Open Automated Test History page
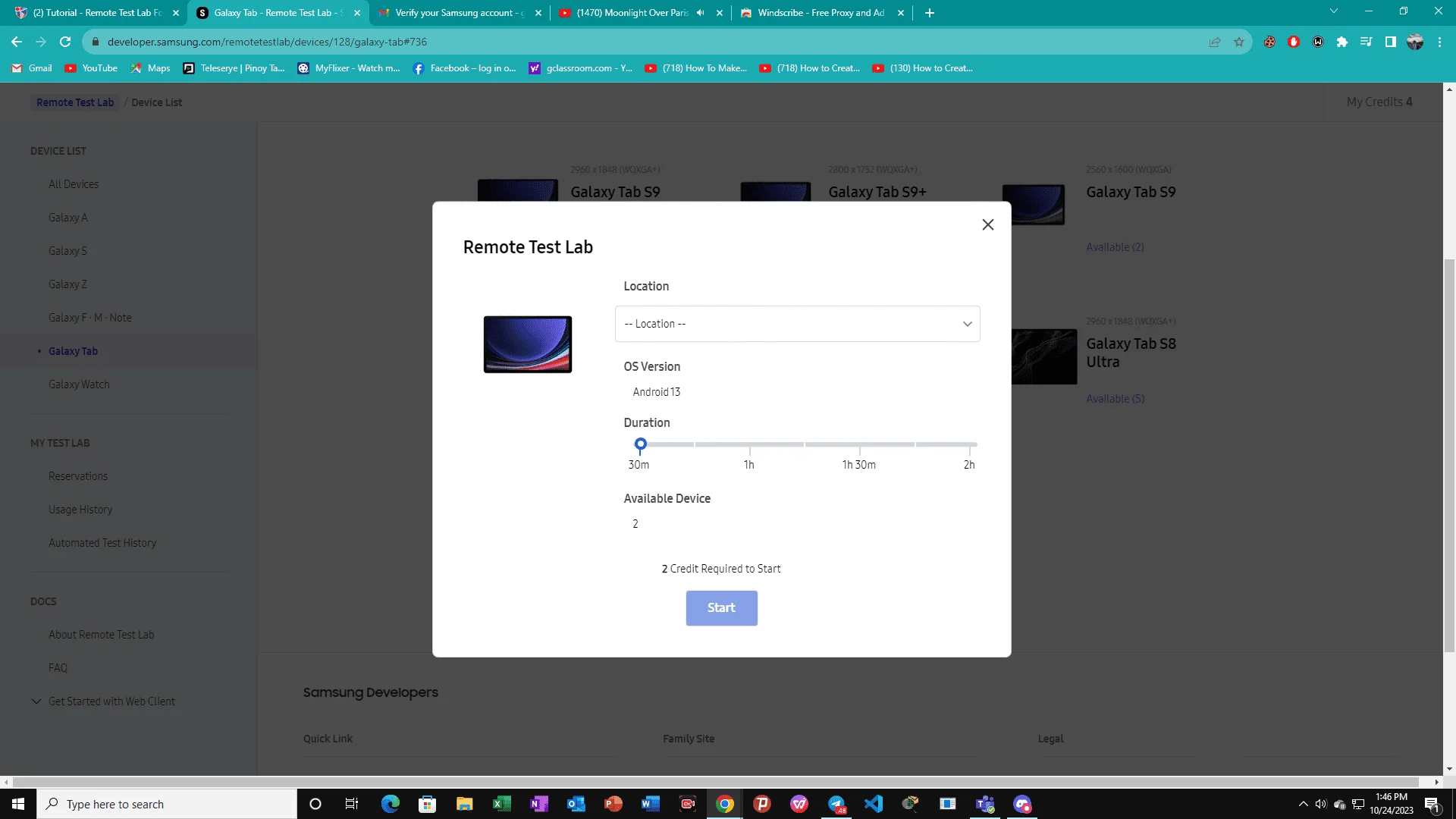This screenshot has width=1456, height=819. click(x=102, y=543)
